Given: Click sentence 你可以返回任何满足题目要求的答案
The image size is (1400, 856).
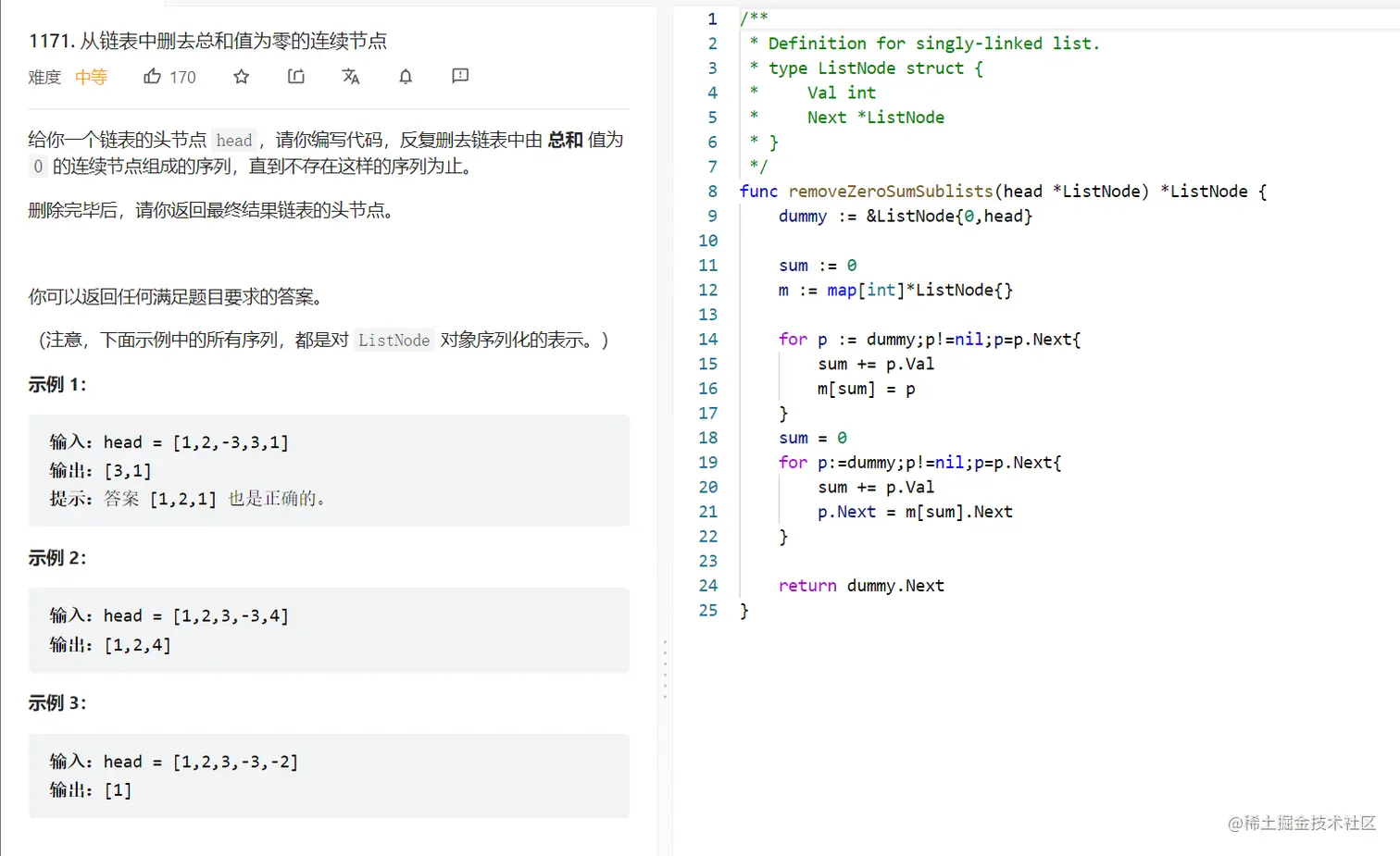Looking at the screenshot, I should coord(177,297).
